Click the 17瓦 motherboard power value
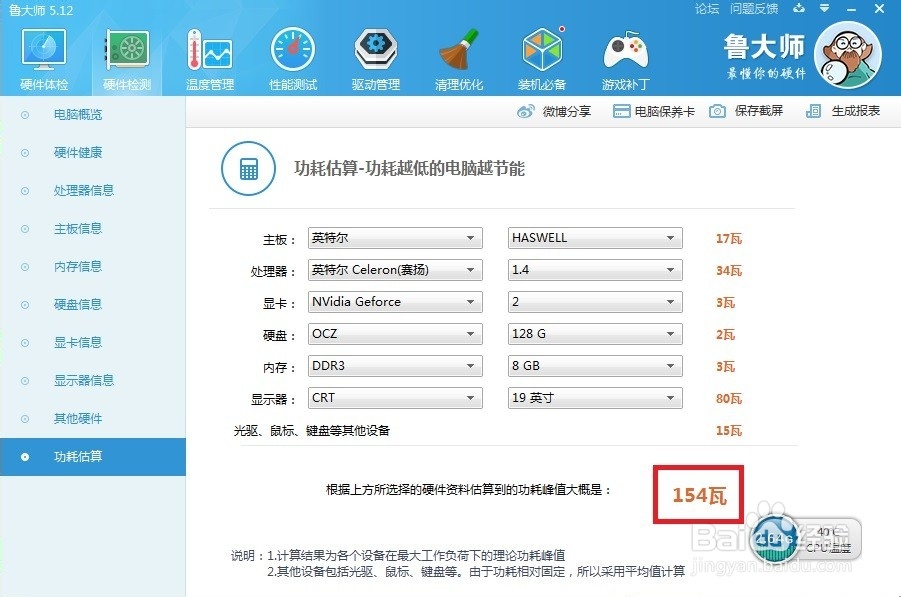The image size is (901, 597). click(729, 238)
